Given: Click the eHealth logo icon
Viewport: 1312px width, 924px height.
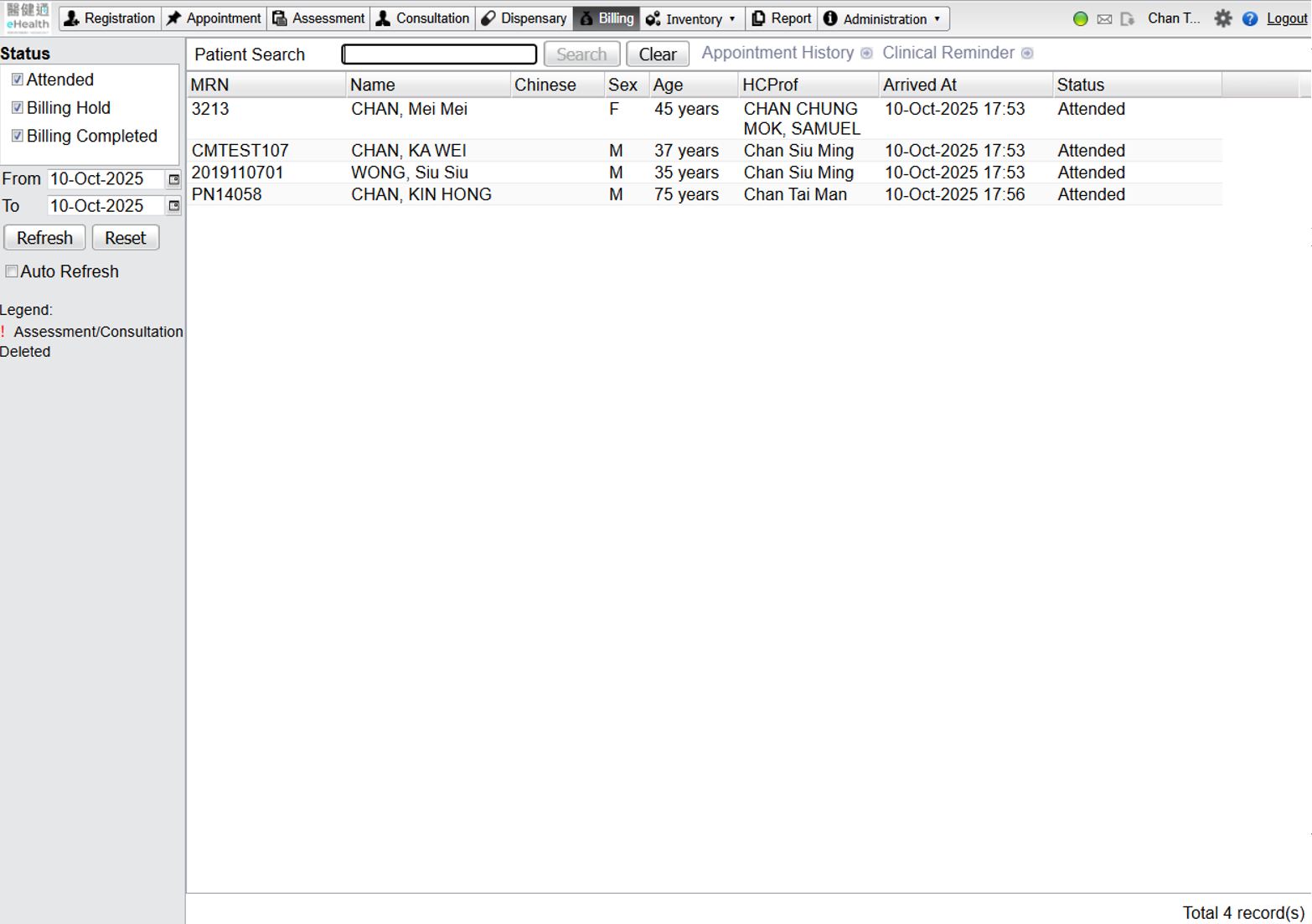Looking at the screenshot, I should point(28,17).
